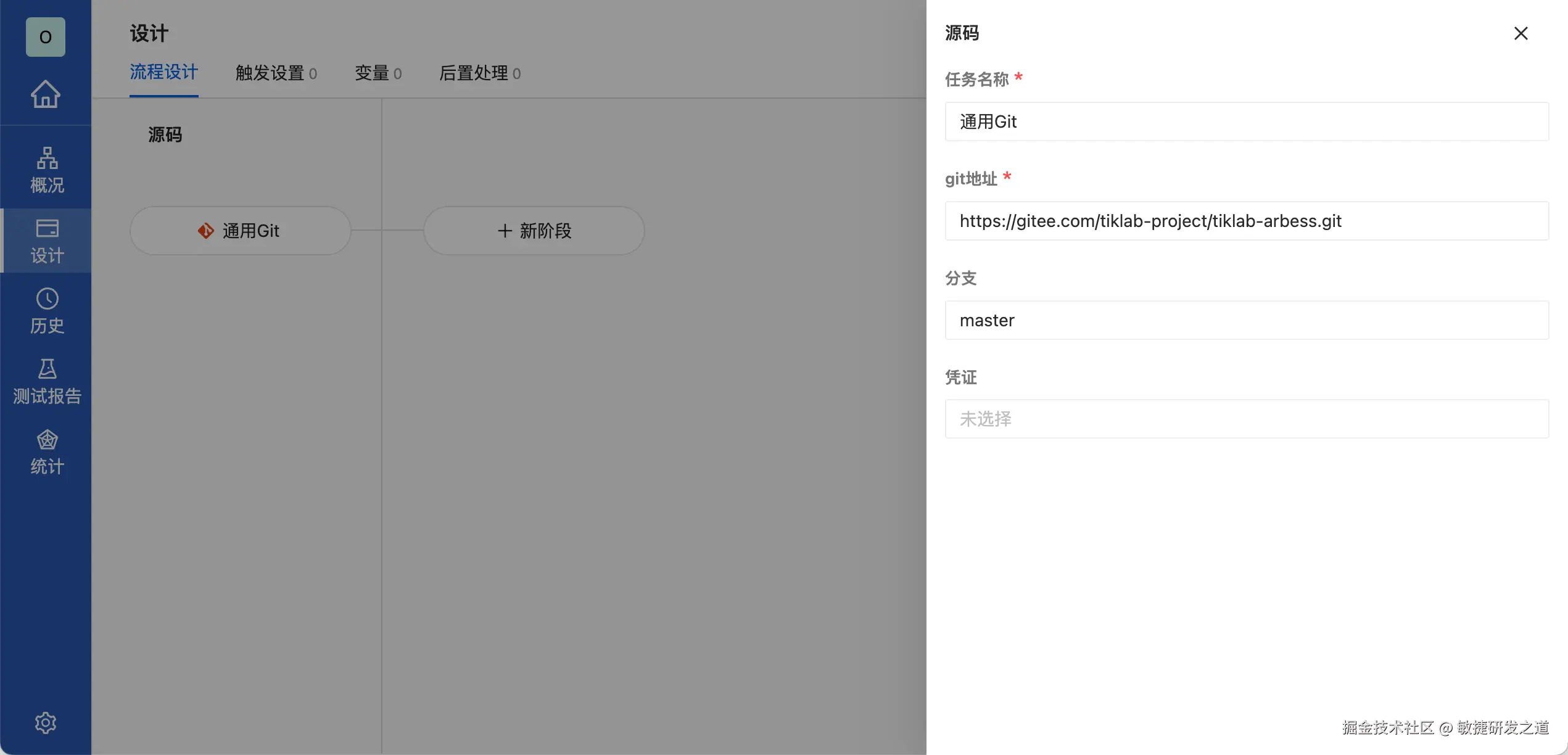1568x755 pixels.
Task: Switch to 触发设置 tab
Action: pyautogui.click(x=276, y=73)
